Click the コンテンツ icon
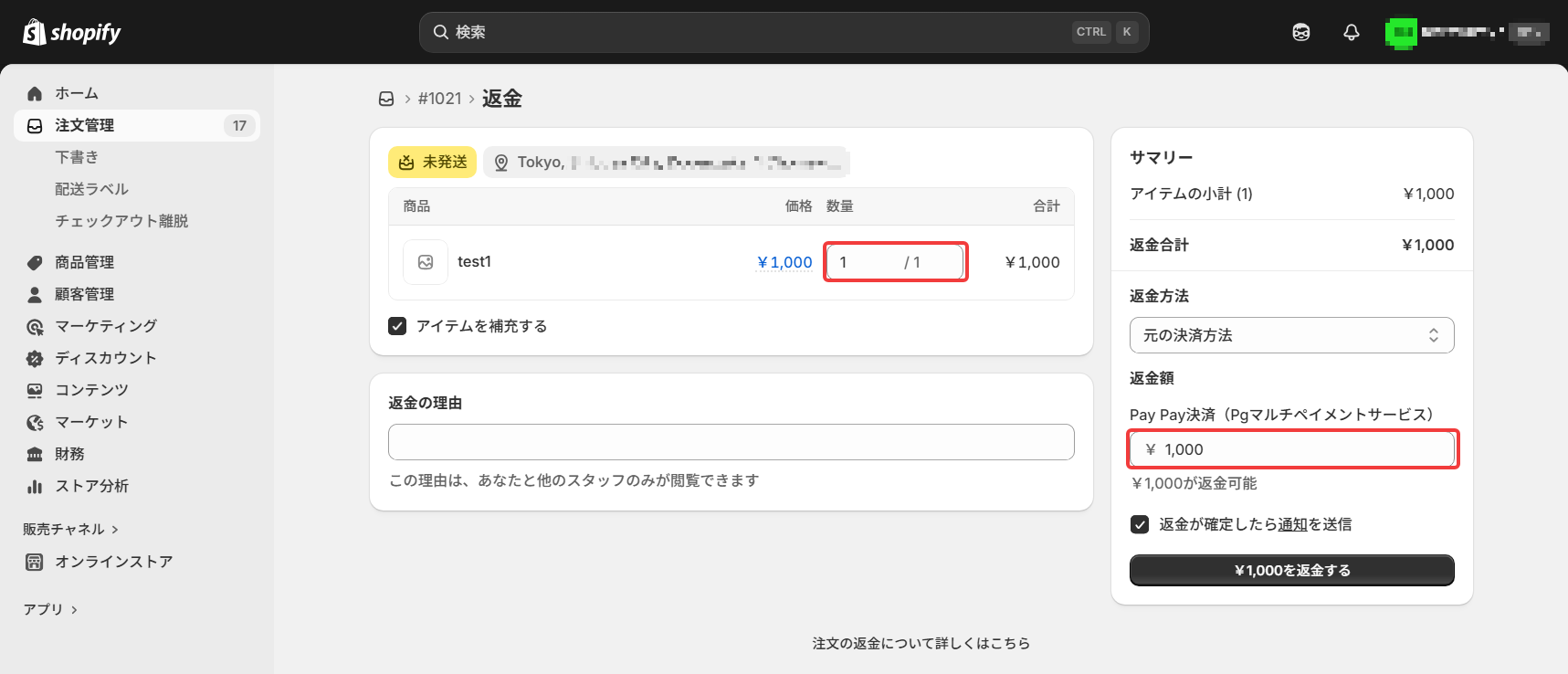 click(x=35, y=390)
